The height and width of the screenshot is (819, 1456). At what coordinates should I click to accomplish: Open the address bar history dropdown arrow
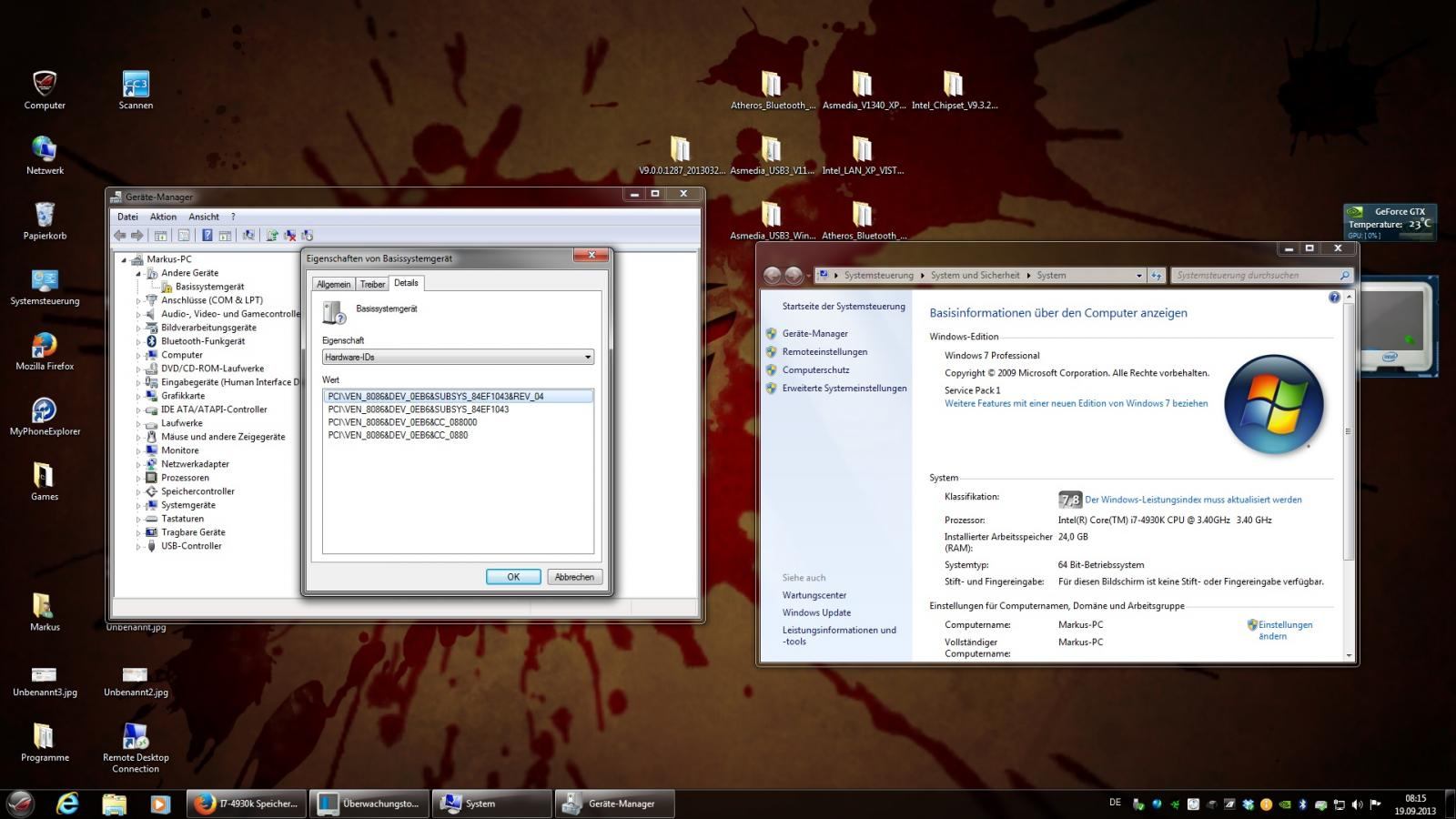(x=1138, y=275)
